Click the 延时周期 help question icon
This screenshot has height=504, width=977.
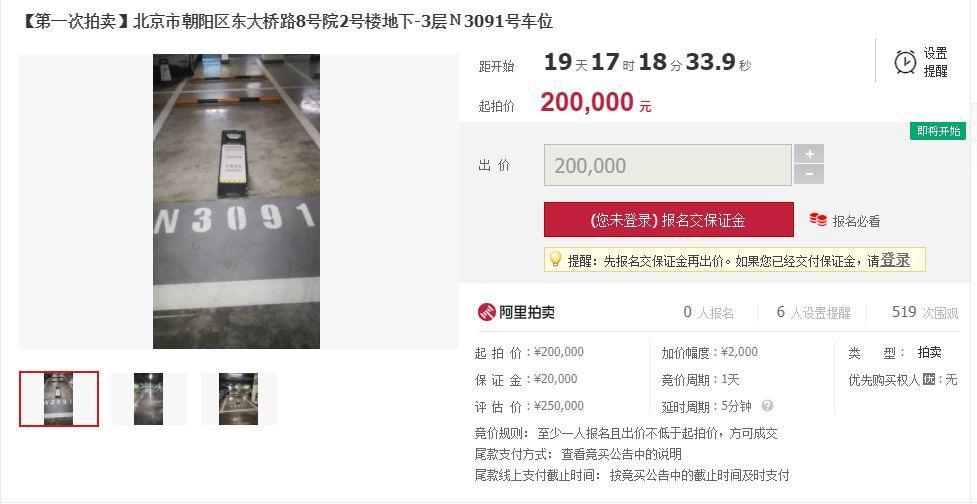pyautogui.click(x=767, y=406)
